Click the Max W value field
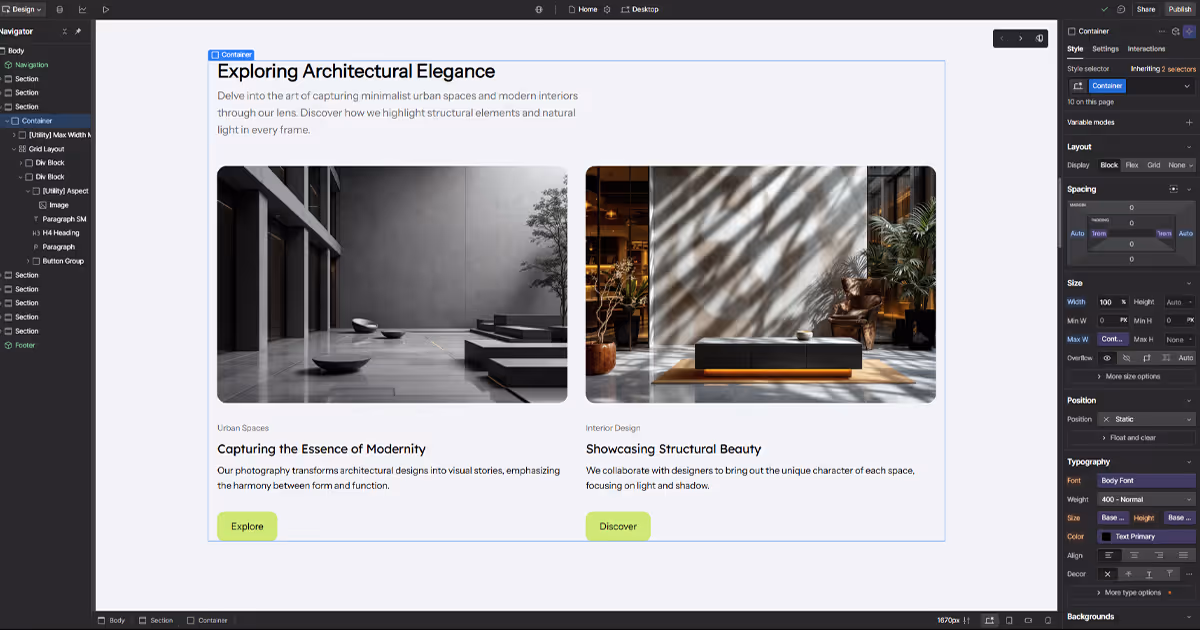The width and height of the screenshot is (1200, 630). (1113, 339)
